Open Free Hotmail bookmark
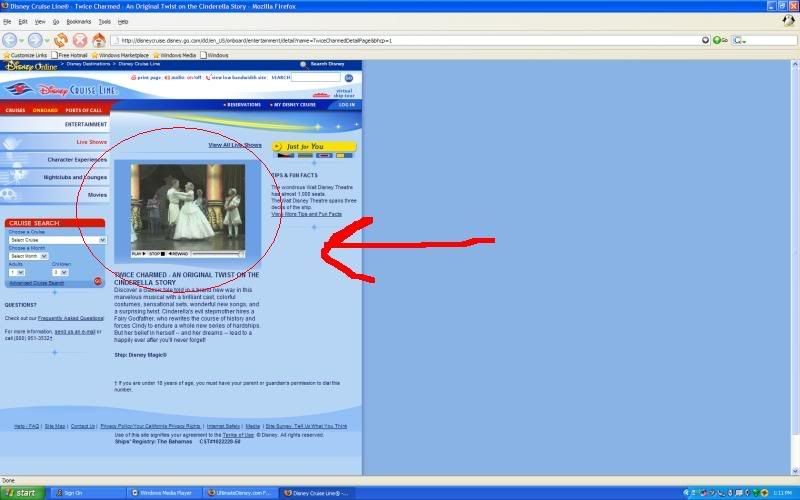 click(69, 55)
